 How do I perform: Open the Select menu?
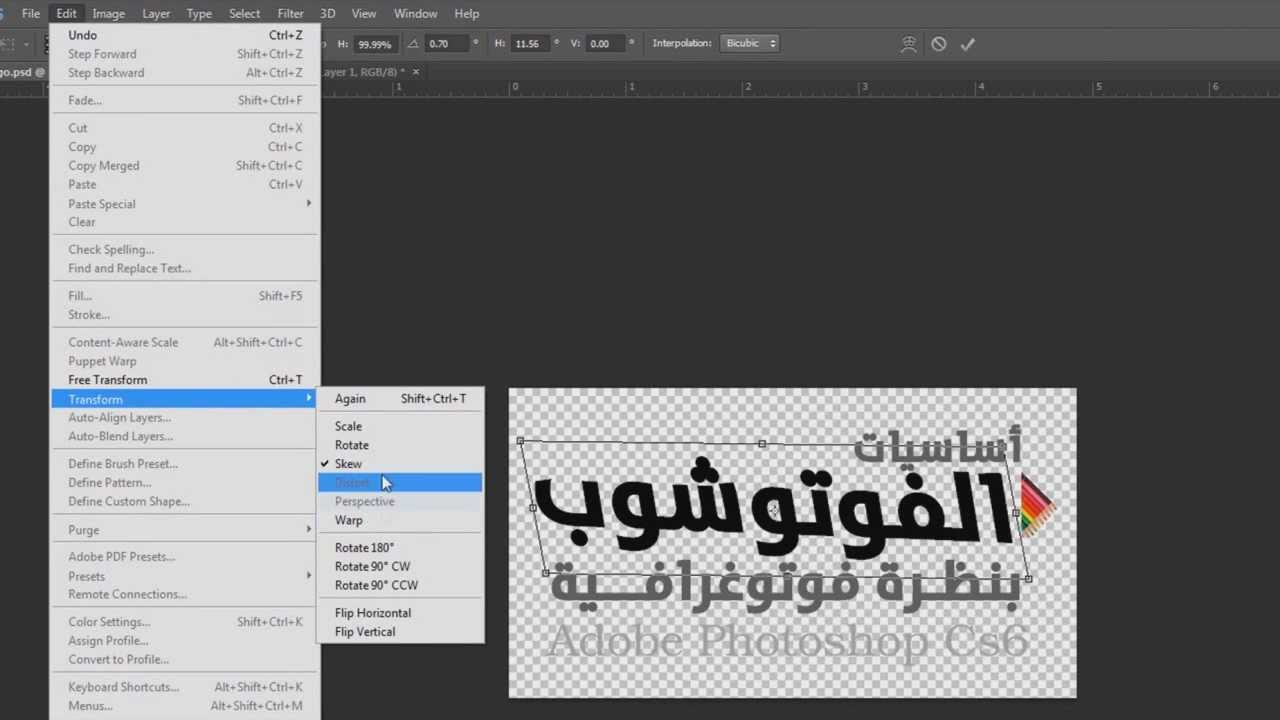tap(244, 14)
